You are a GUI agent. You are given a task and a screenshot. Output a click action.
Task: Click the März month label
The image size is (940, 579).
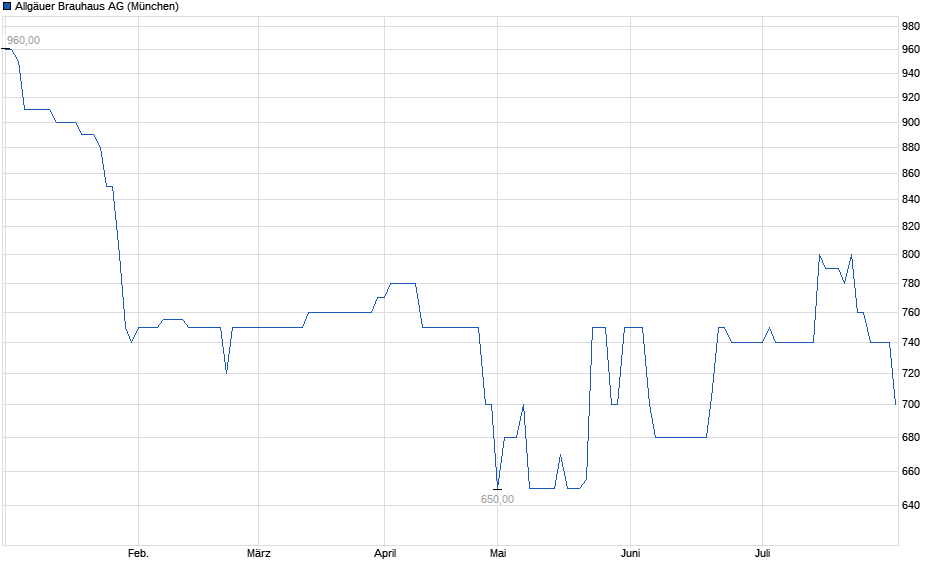coord(258,553)
